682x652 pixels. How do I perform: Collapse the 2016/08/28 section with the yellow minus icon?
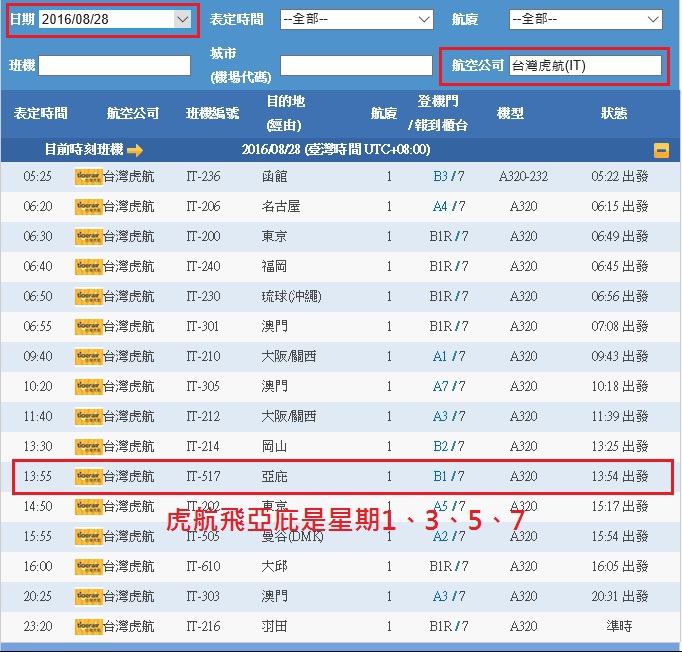(x=661, y=150)
